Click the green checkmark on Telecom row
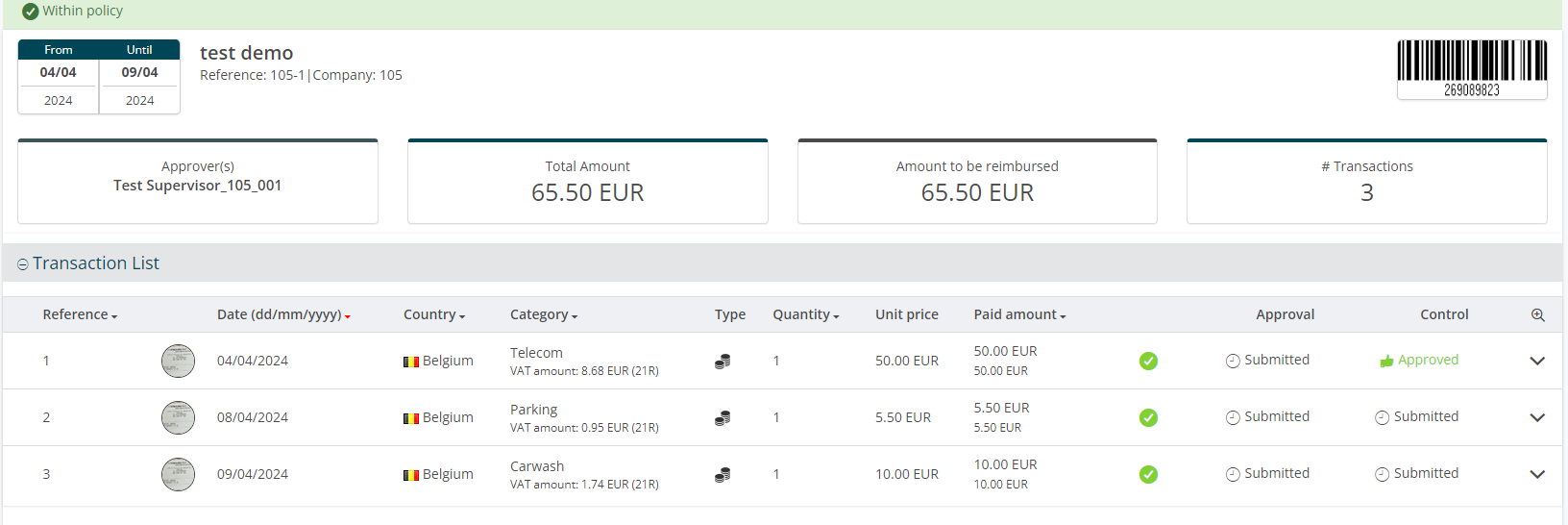The width and height of the screenshot is (1568, 525). [x=1148, y=361]
